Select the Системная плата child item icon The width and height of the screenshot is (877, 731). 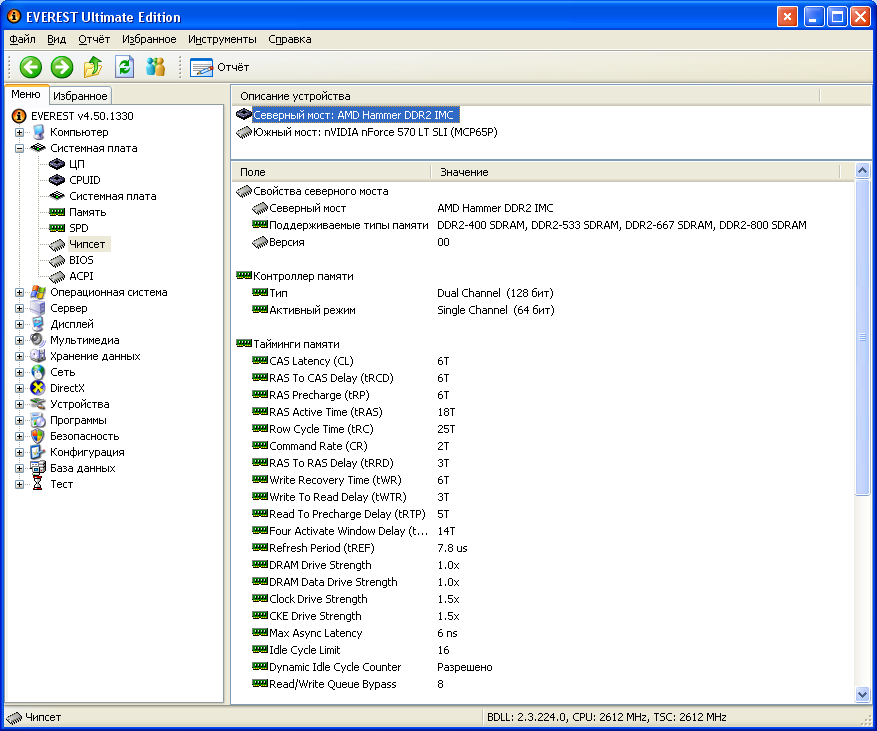[x=57, y=196]
